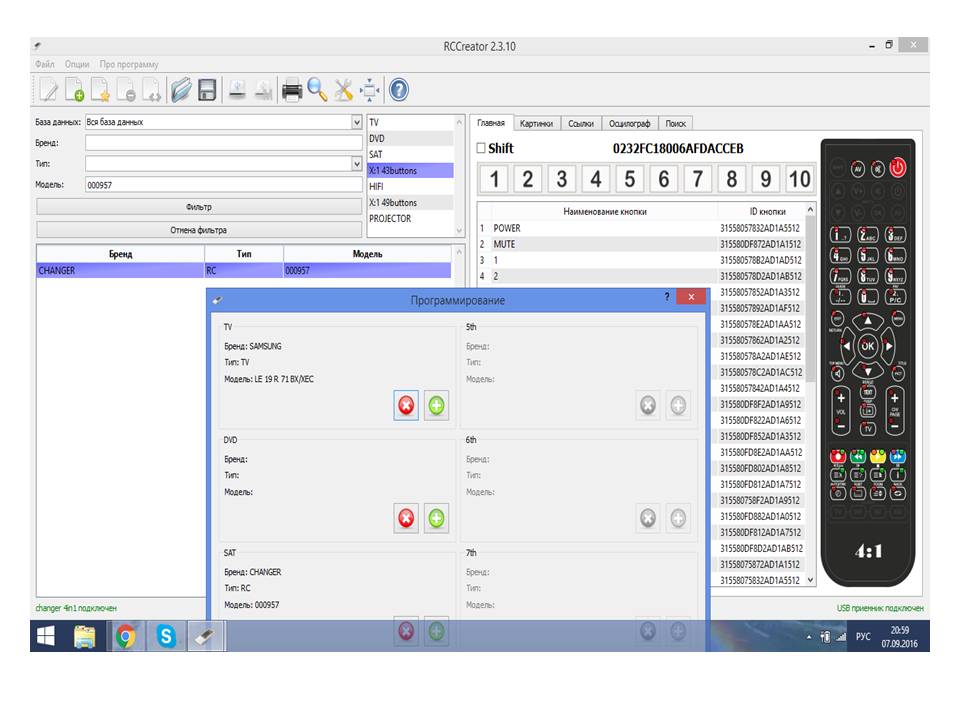Viewport: 960px width, 720px height.
Task: Open the Осцилограф tab
Action: [630, 123]
